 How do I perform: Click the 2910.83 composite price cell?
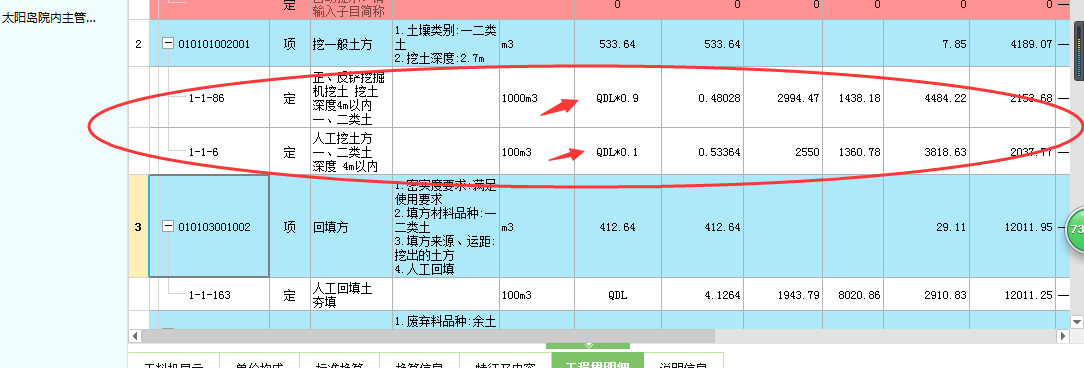coord(926,295)
